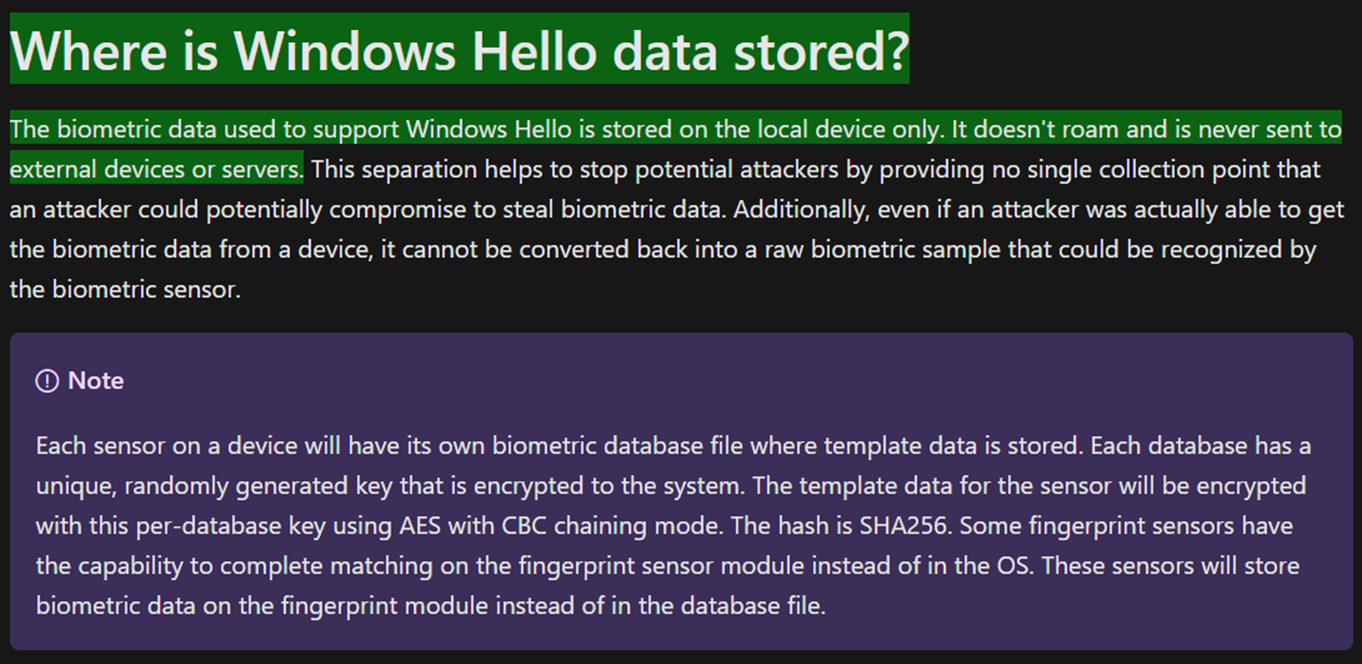Click the Note info icon
Viewport: 1362px width, 664px height.
click(x=47, y=381)
